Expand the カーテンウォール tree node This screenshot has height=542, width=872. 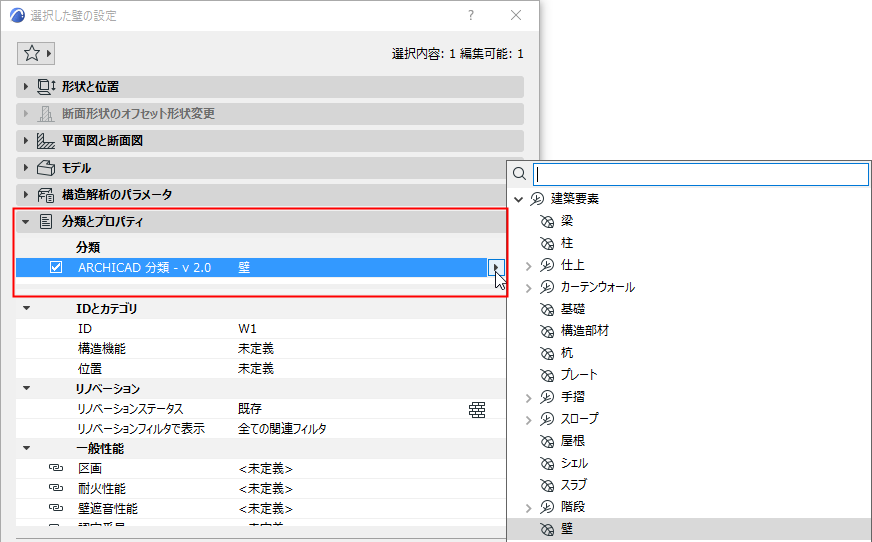(x=528, y=288)
